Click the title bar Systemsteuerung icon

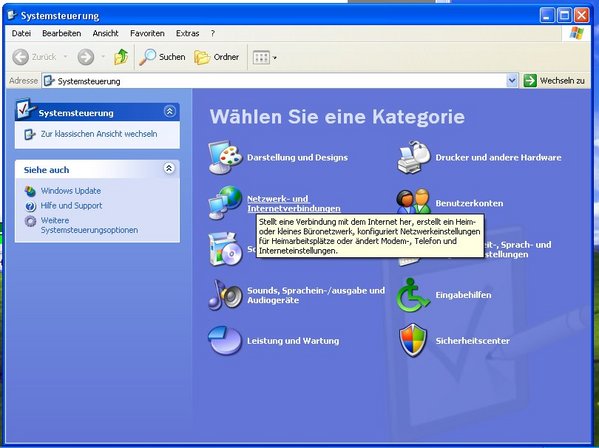[12, 15]
